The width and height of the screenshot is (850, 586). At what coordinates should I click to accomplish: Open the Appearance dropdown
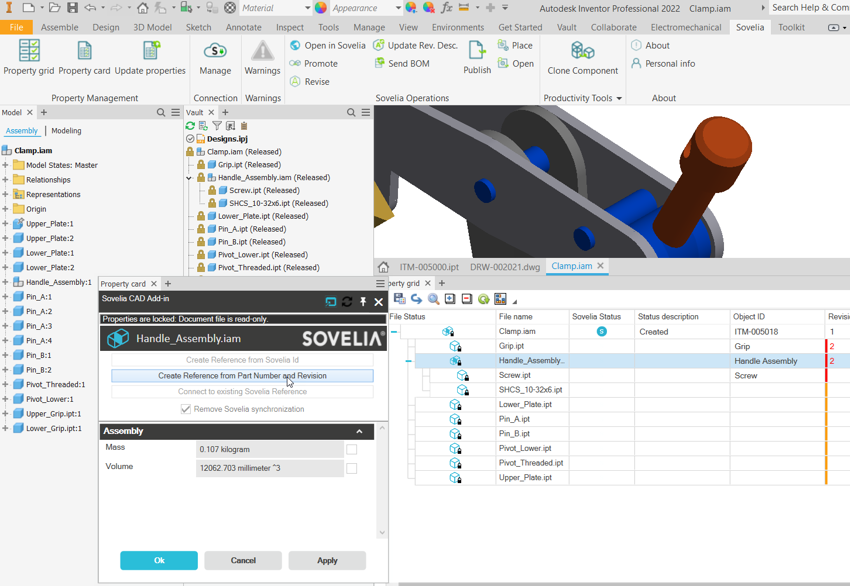(398, 8)
